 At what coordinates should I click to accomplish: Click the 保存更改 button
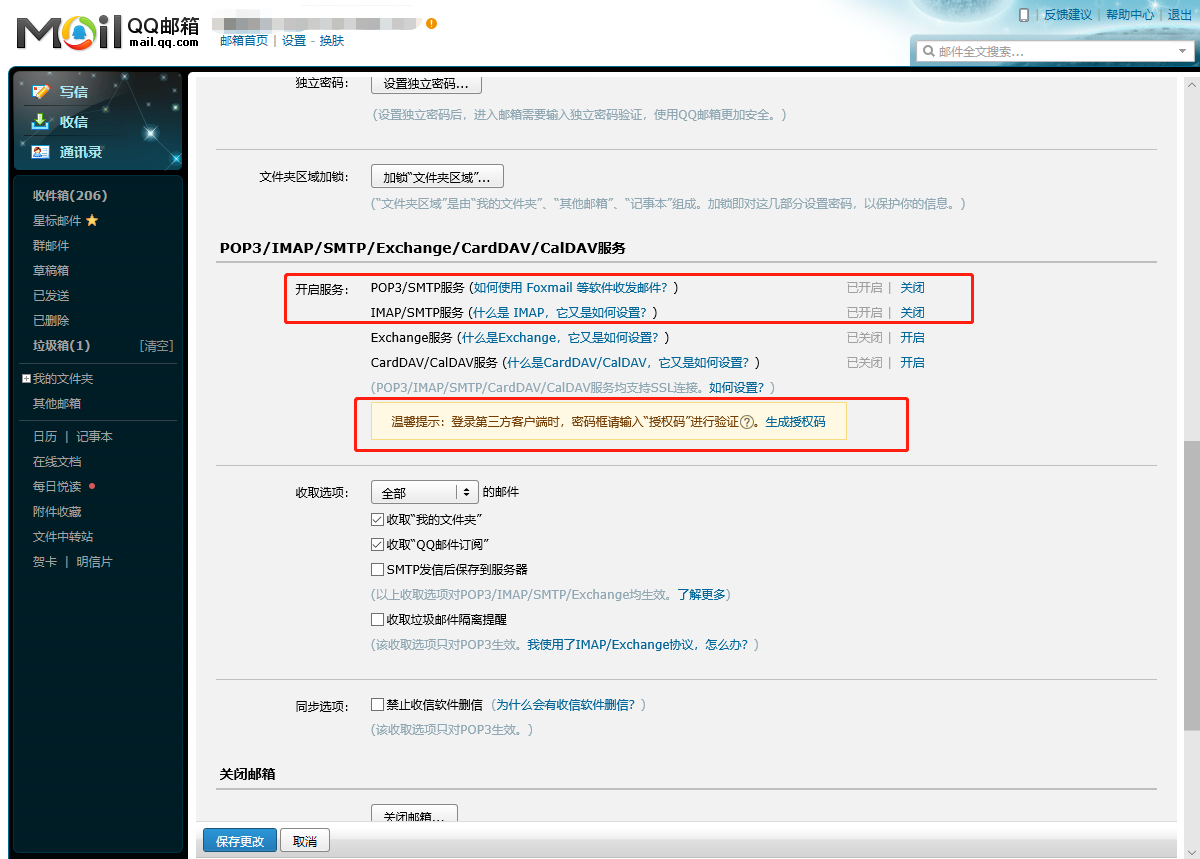pos(240,841)
